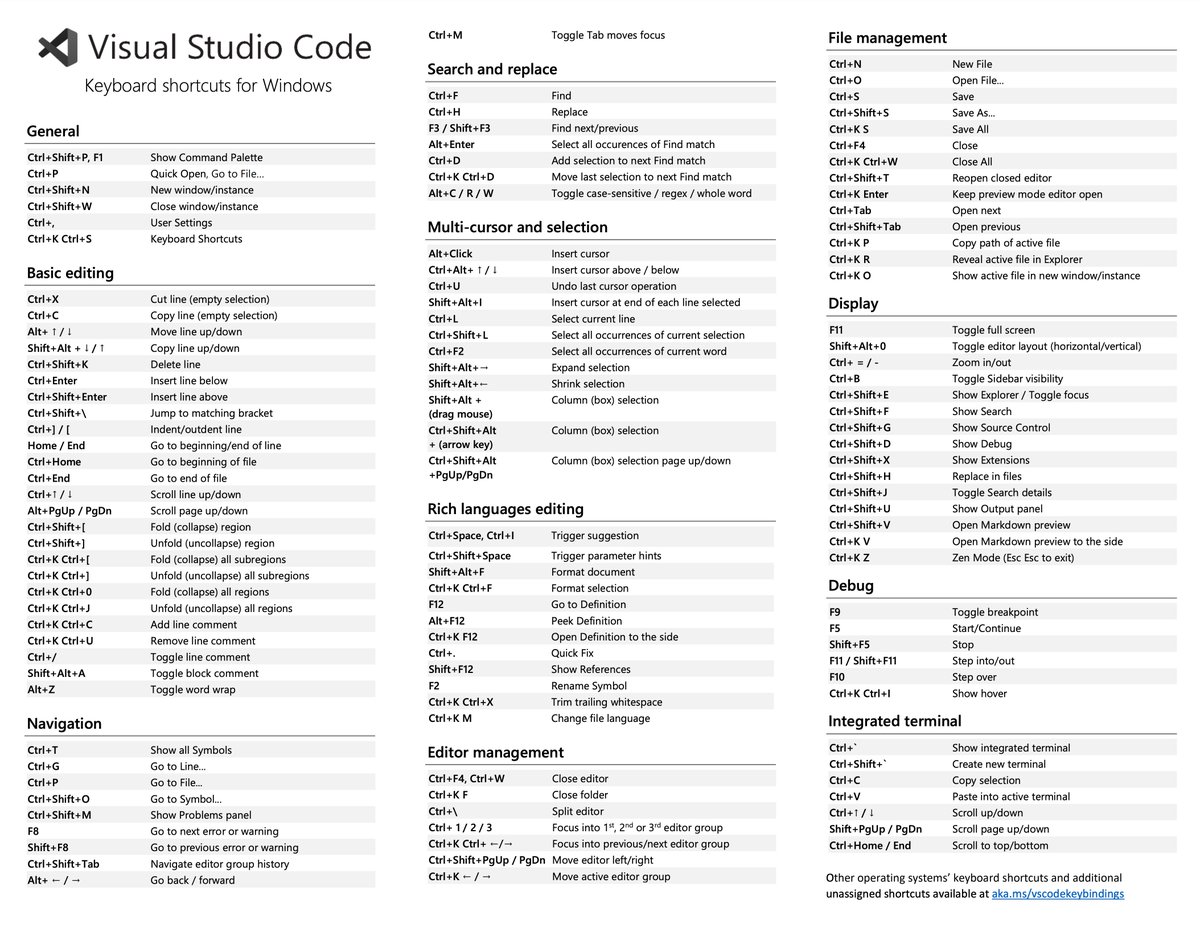Select the 'User Settings' row text

click(181, 223)
